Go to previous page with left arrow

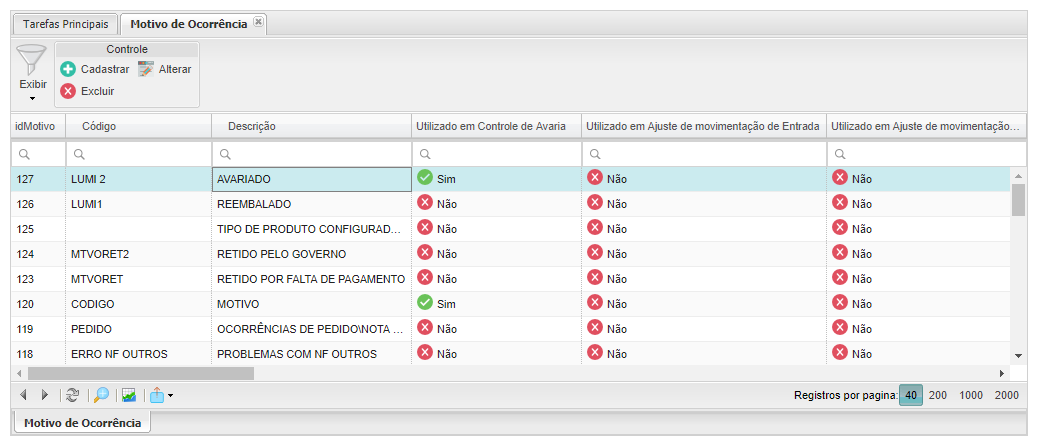(23, 395)
